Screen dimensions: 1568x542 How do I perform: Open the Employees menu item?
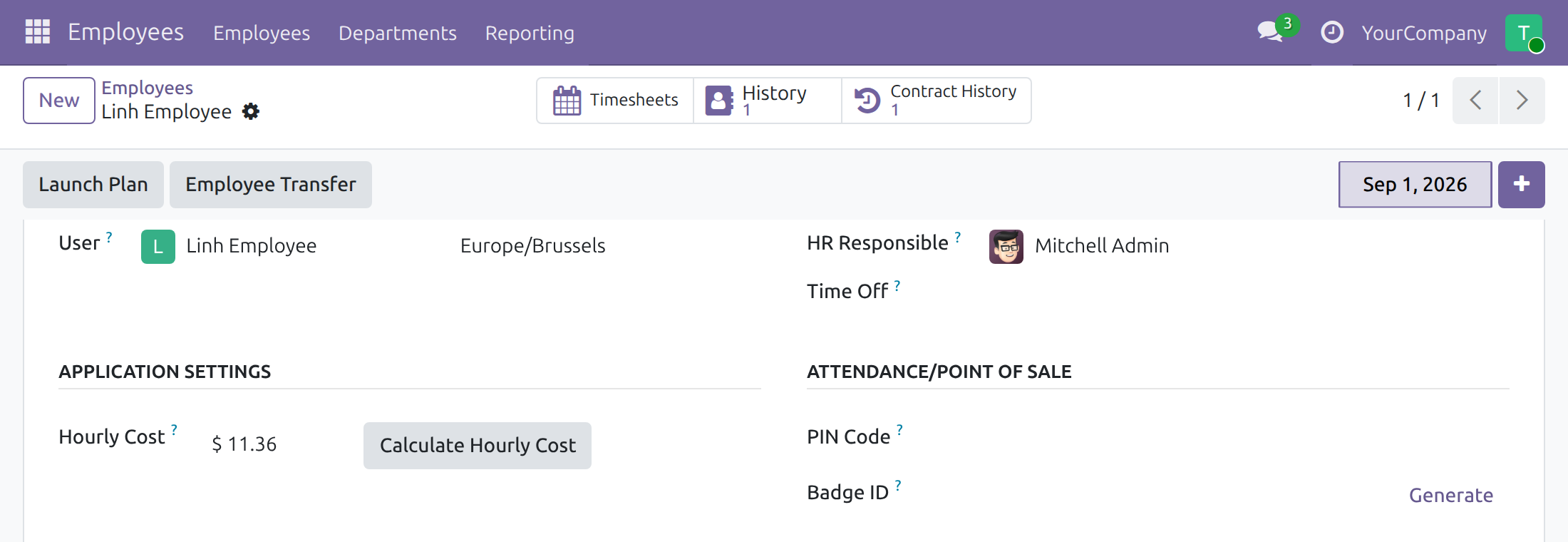tap(262, 33)
